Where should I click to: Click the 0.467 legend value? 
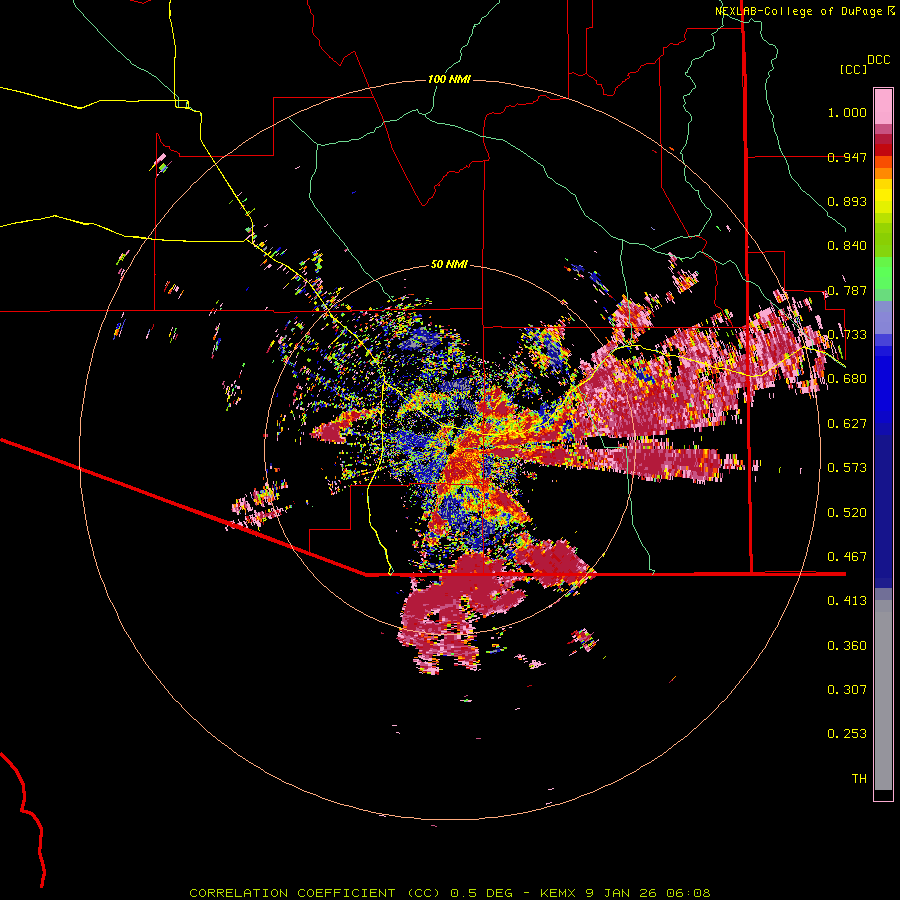(x=847, y=557)
